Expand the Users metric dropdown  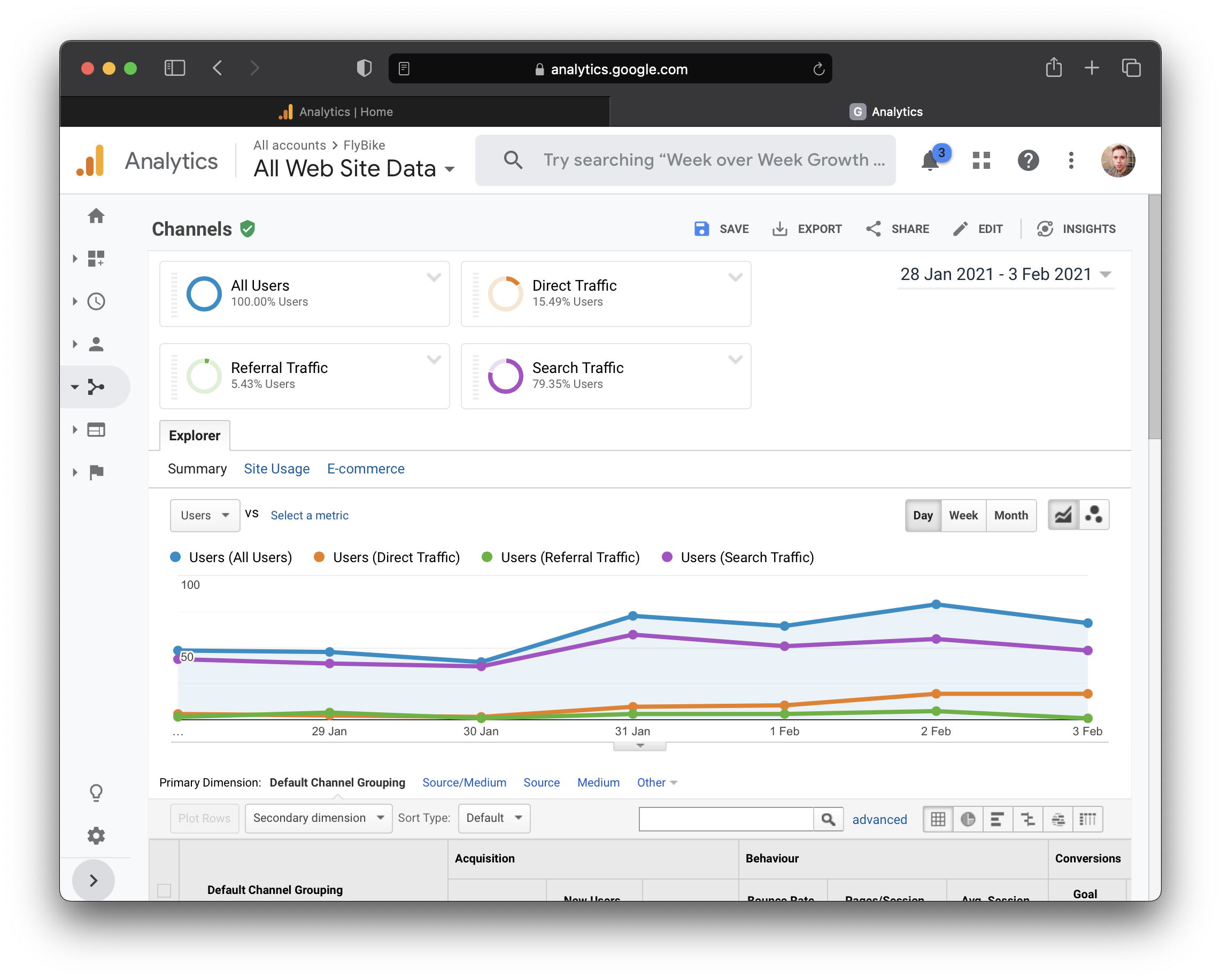(204, 515)
